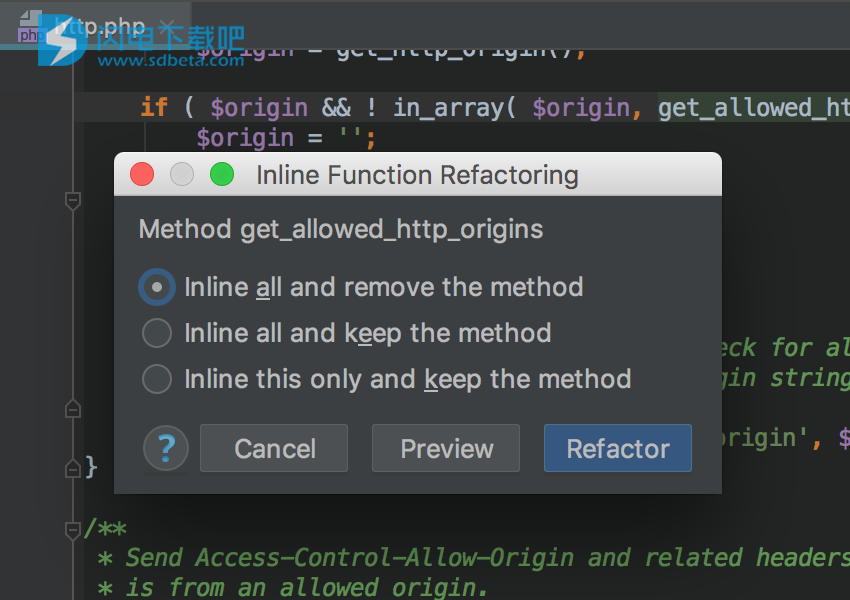Click the $origin = '' assignment line

tap(286, 138)
